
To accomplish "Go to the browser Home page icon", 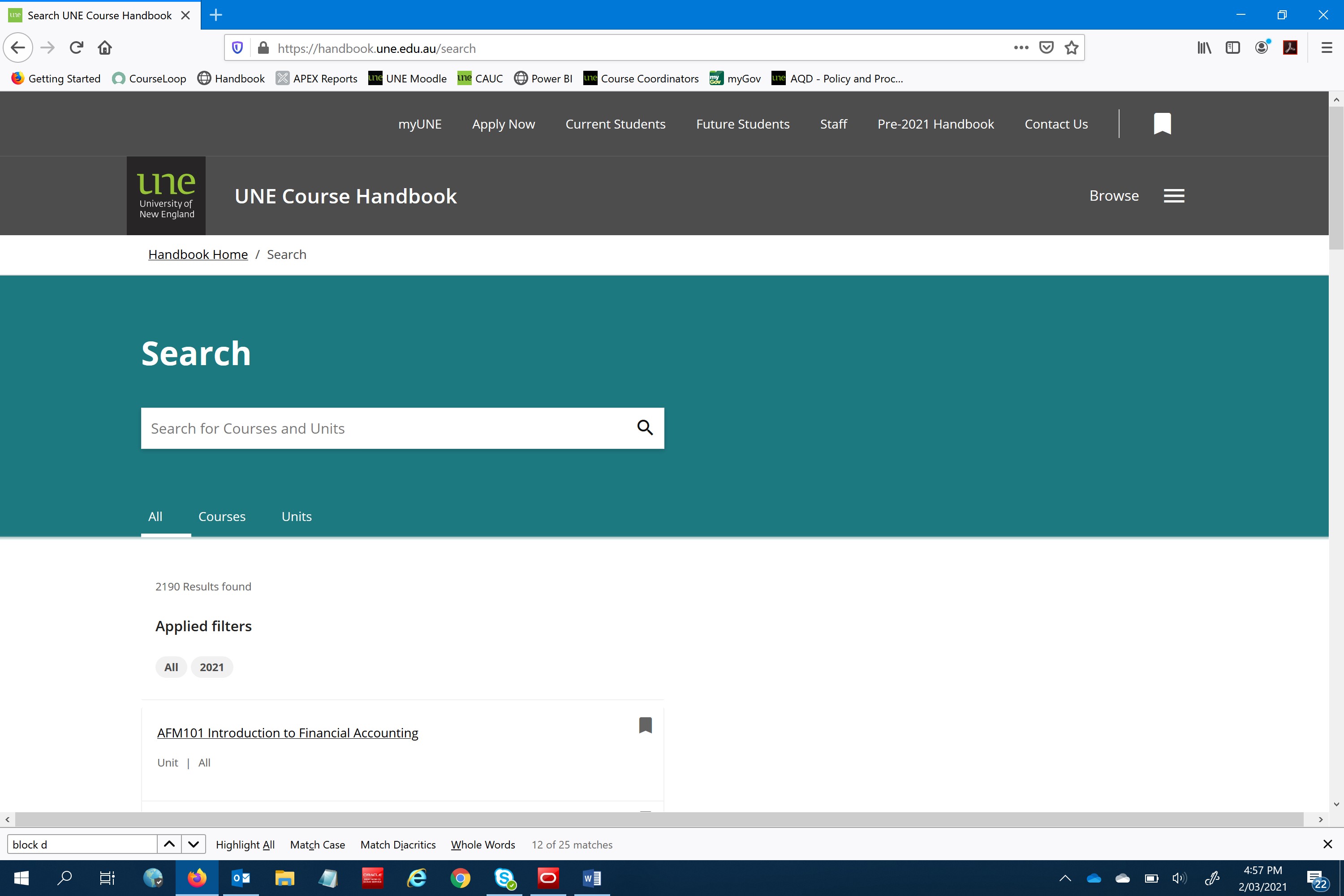I will (104, 48).
